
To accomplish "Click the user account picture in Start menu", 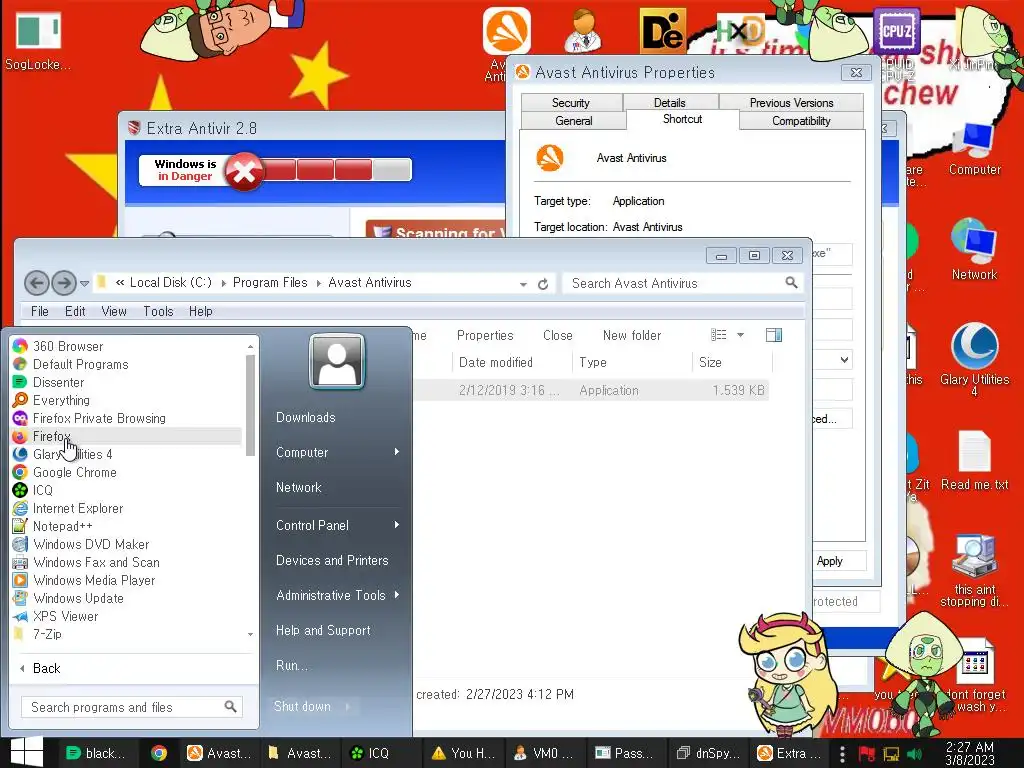I will pyautogui.click(x=337, y=361).
